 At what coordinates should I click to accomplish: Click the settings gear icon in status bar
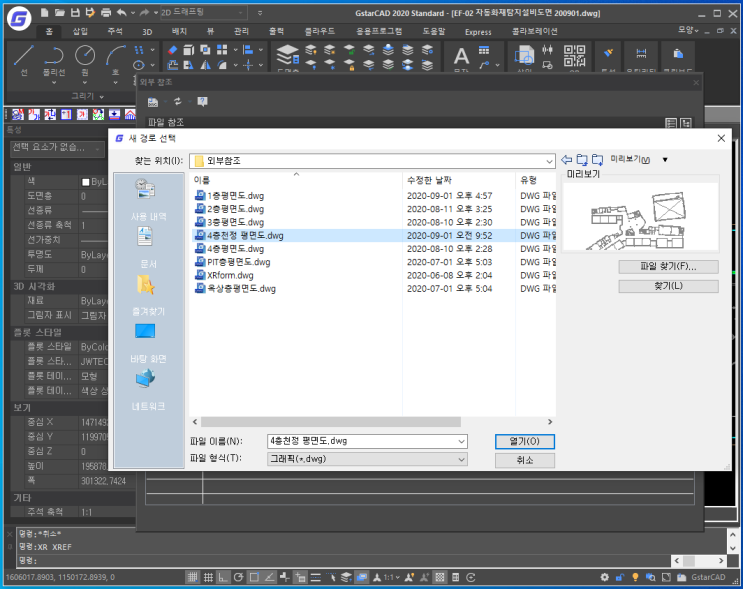(605, 577)
